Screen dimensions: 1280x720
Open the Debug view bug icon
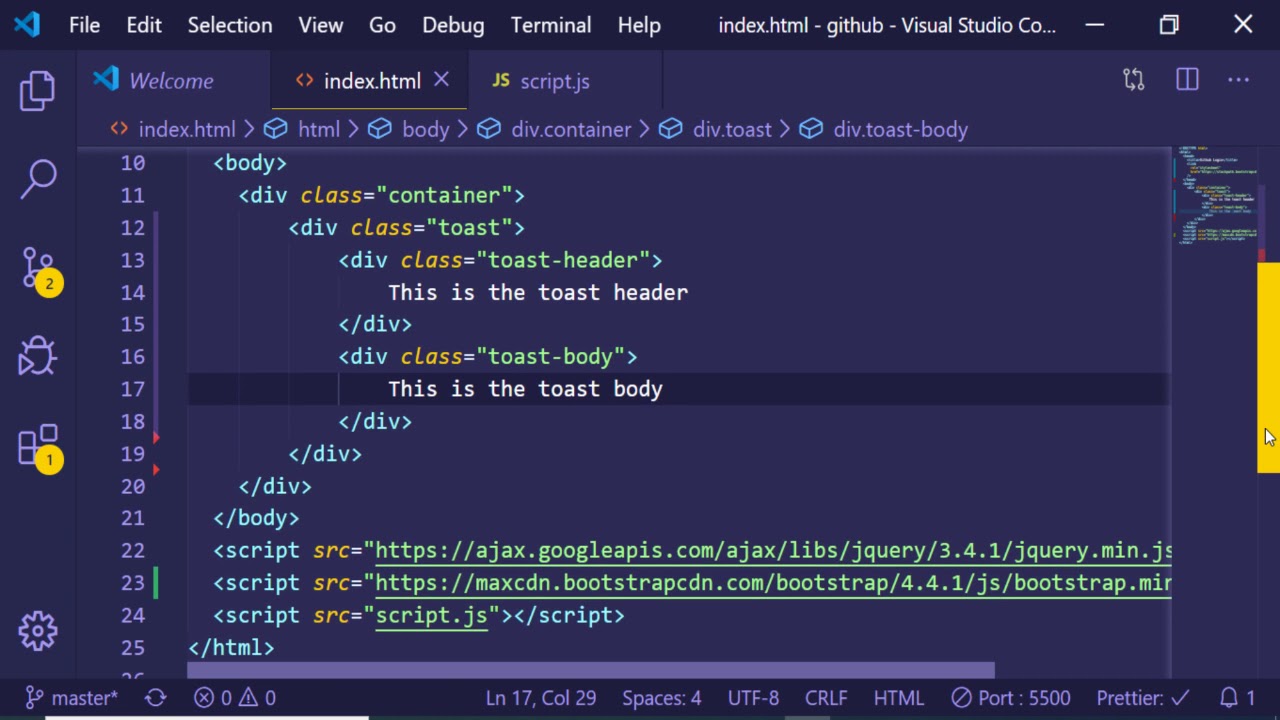pos(38,356)
